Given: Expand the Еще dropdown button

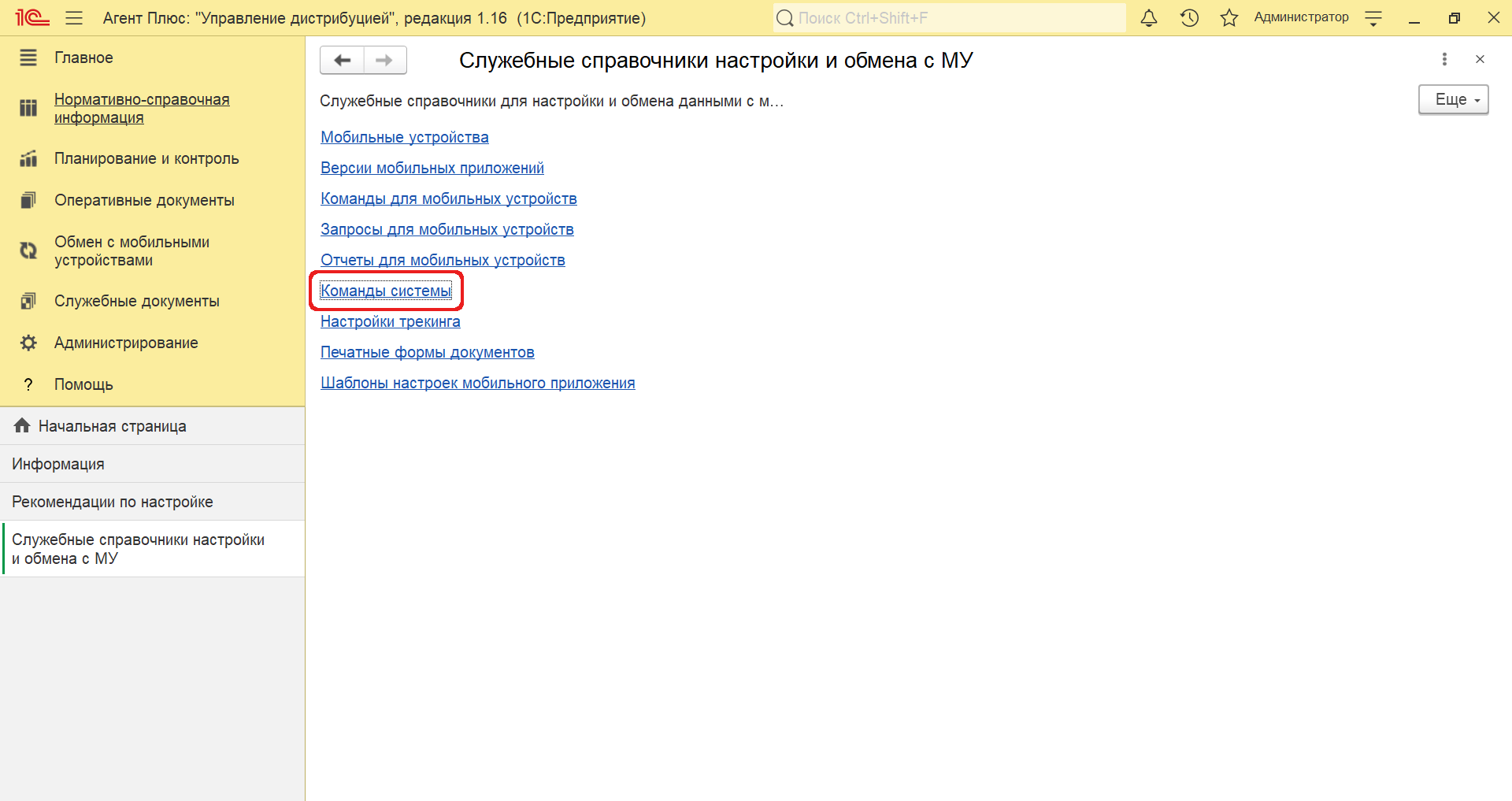Looking at the screenshot, I should pyautogui.click(x=1453, y=99).
